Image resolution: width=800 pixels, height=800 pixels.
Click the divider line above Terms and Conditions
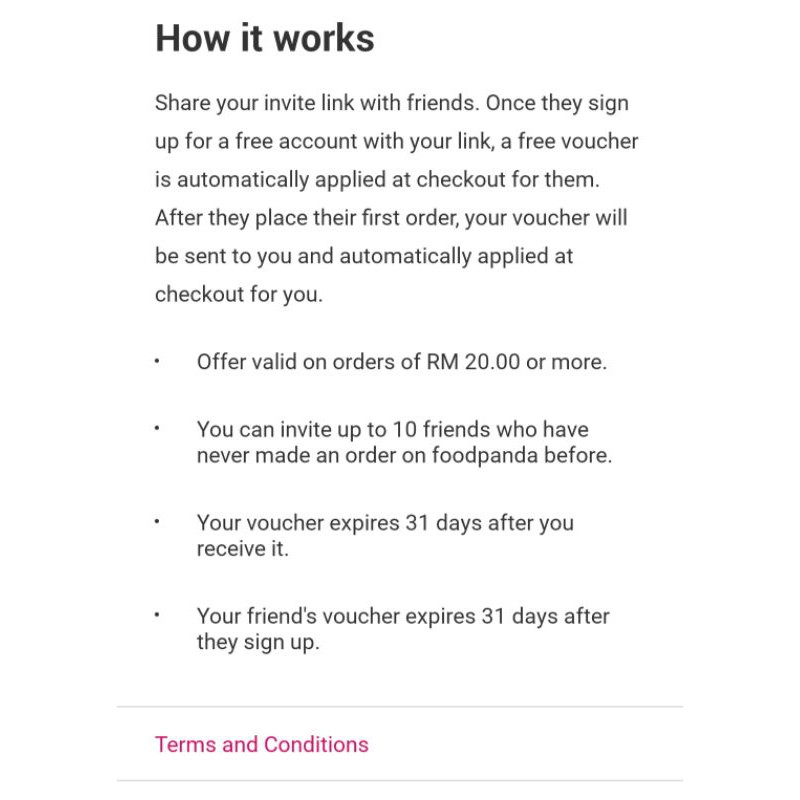click(400, 707)
